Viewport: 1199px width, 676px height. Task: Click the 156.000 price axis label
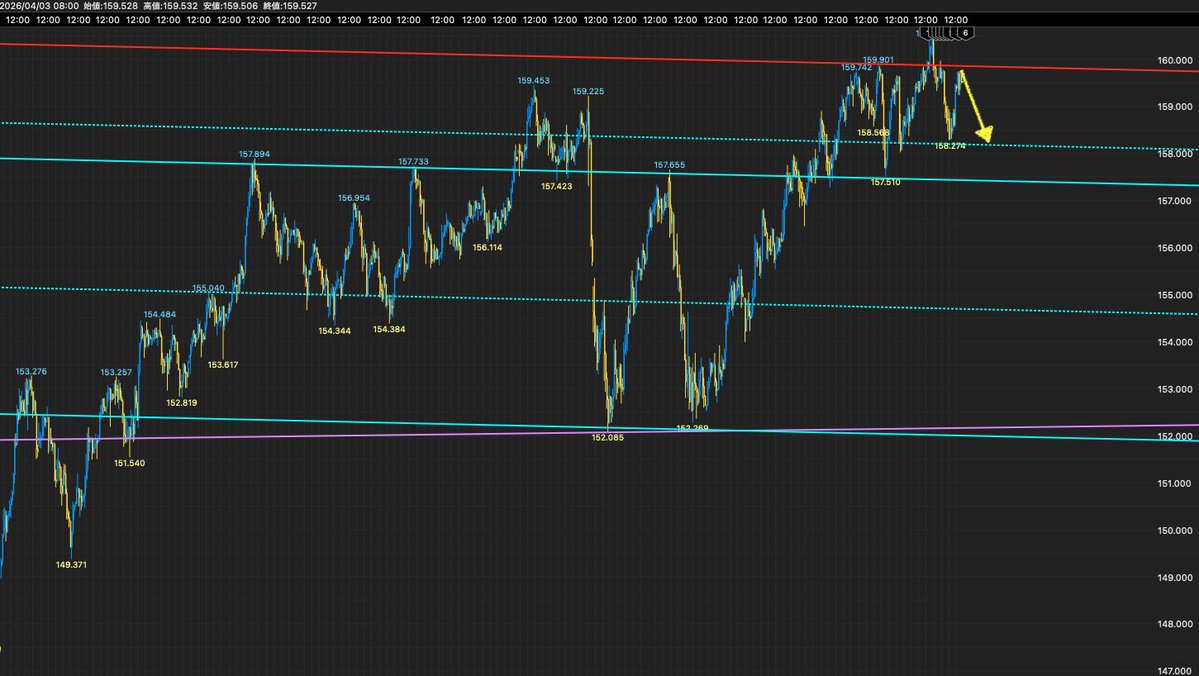pyautogui.click(x=1175, y=248)
